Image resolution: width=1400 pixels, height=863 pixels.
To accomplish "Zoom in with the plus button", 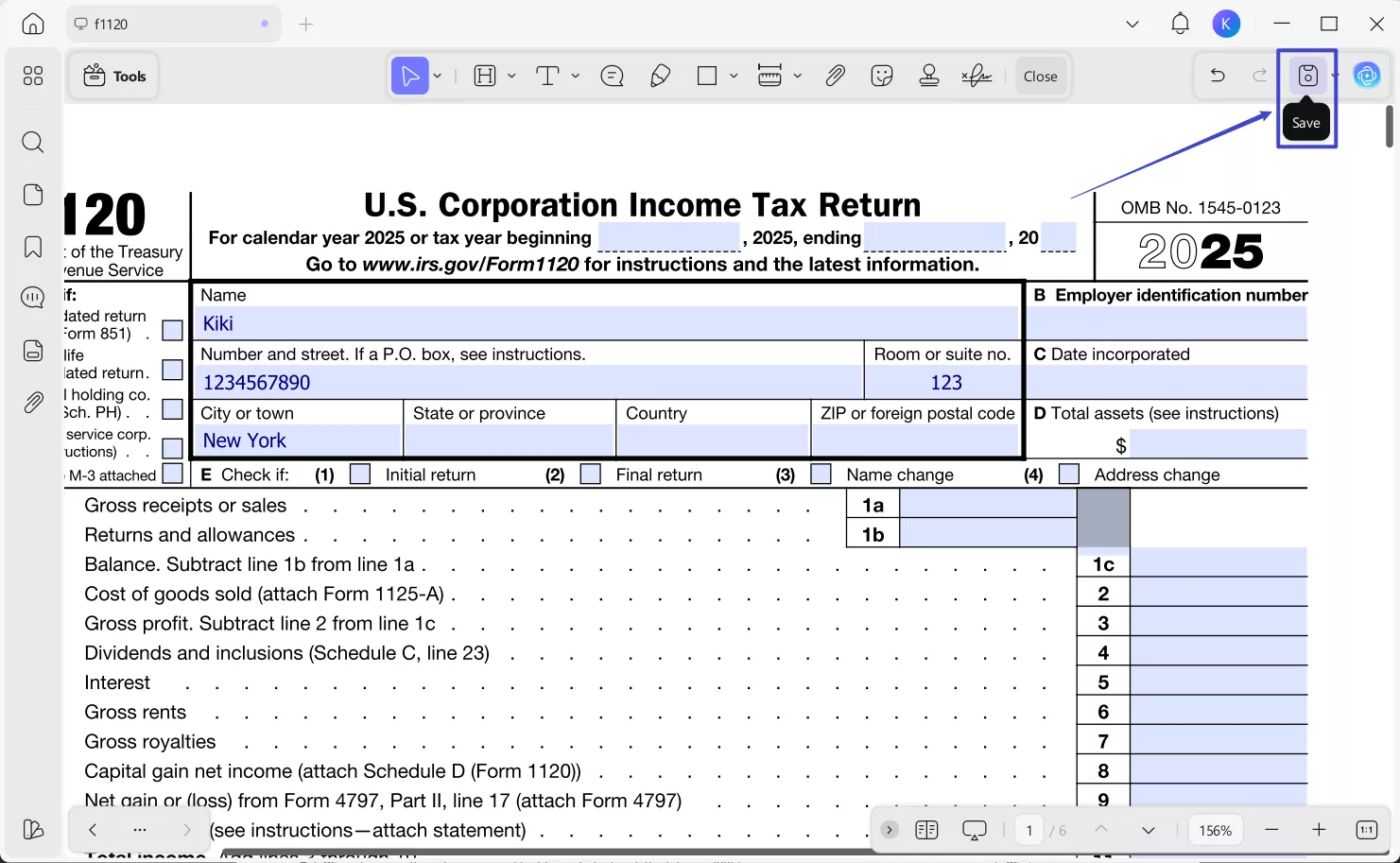I will (x=1319, y=829).
